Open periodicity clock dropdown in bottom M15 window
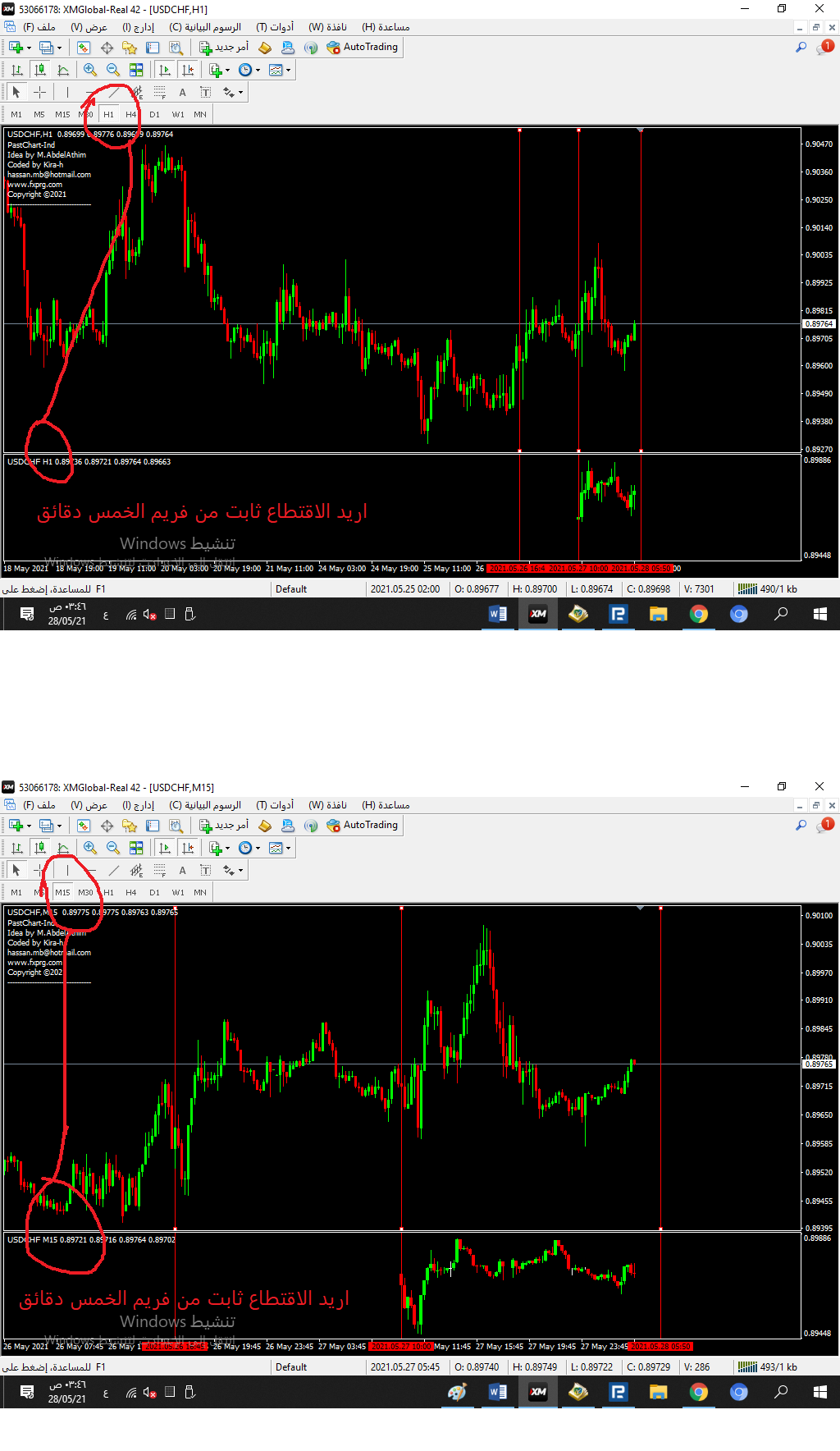 click(249, 848)
